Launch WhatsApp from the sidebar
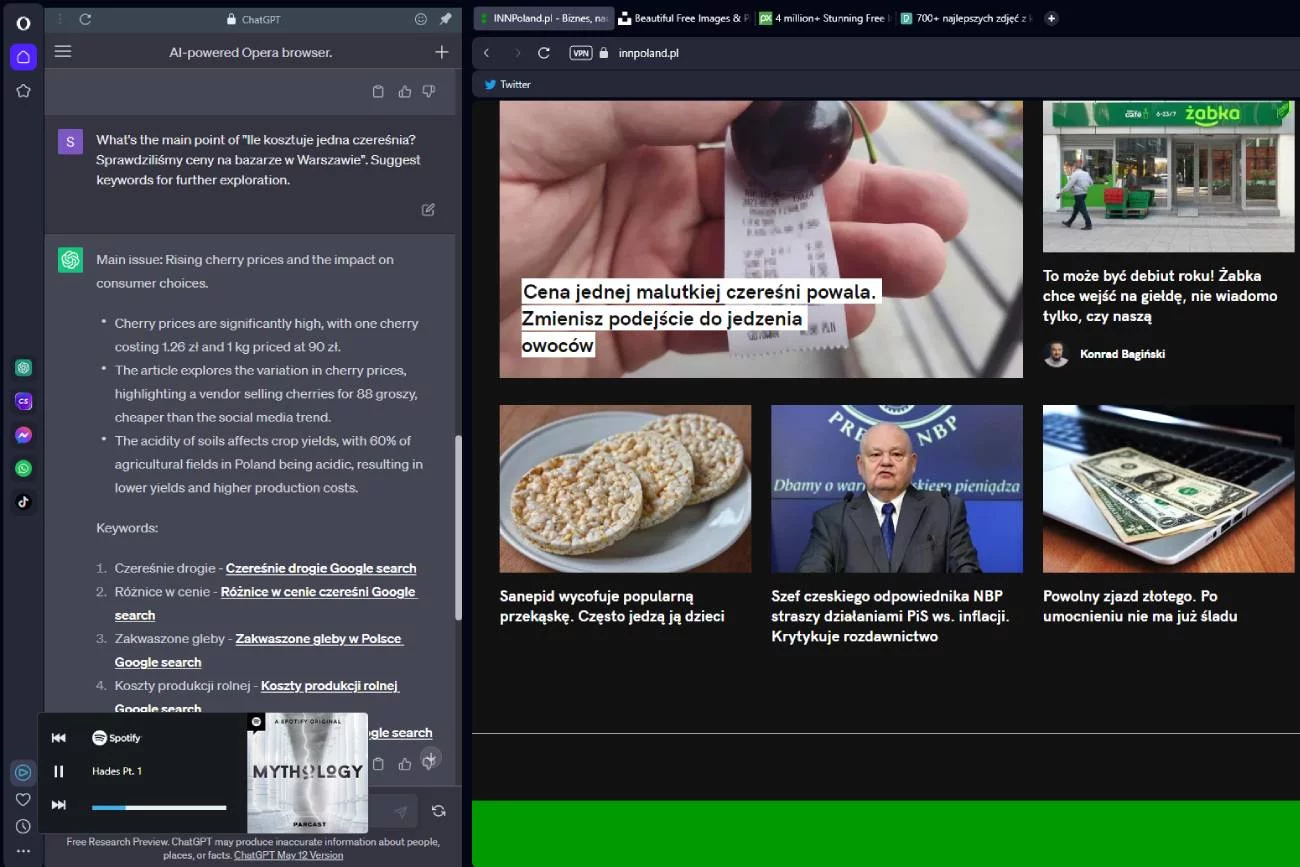Image resolution: width=1300 pixels, height=867 pixels. tap(23, 468)
